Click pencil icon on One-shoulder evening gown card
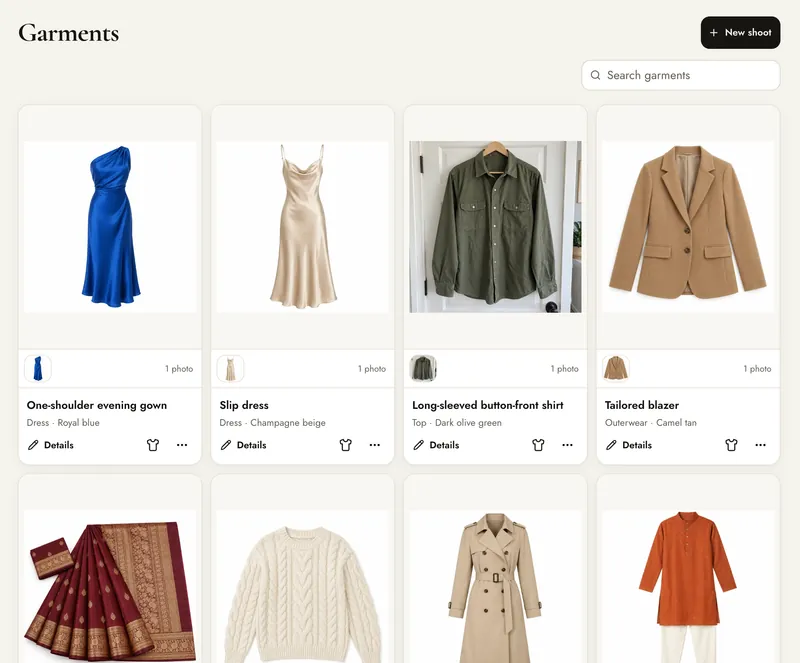Image resolution: width=800 pixels, height=663 pixels. 33,445
